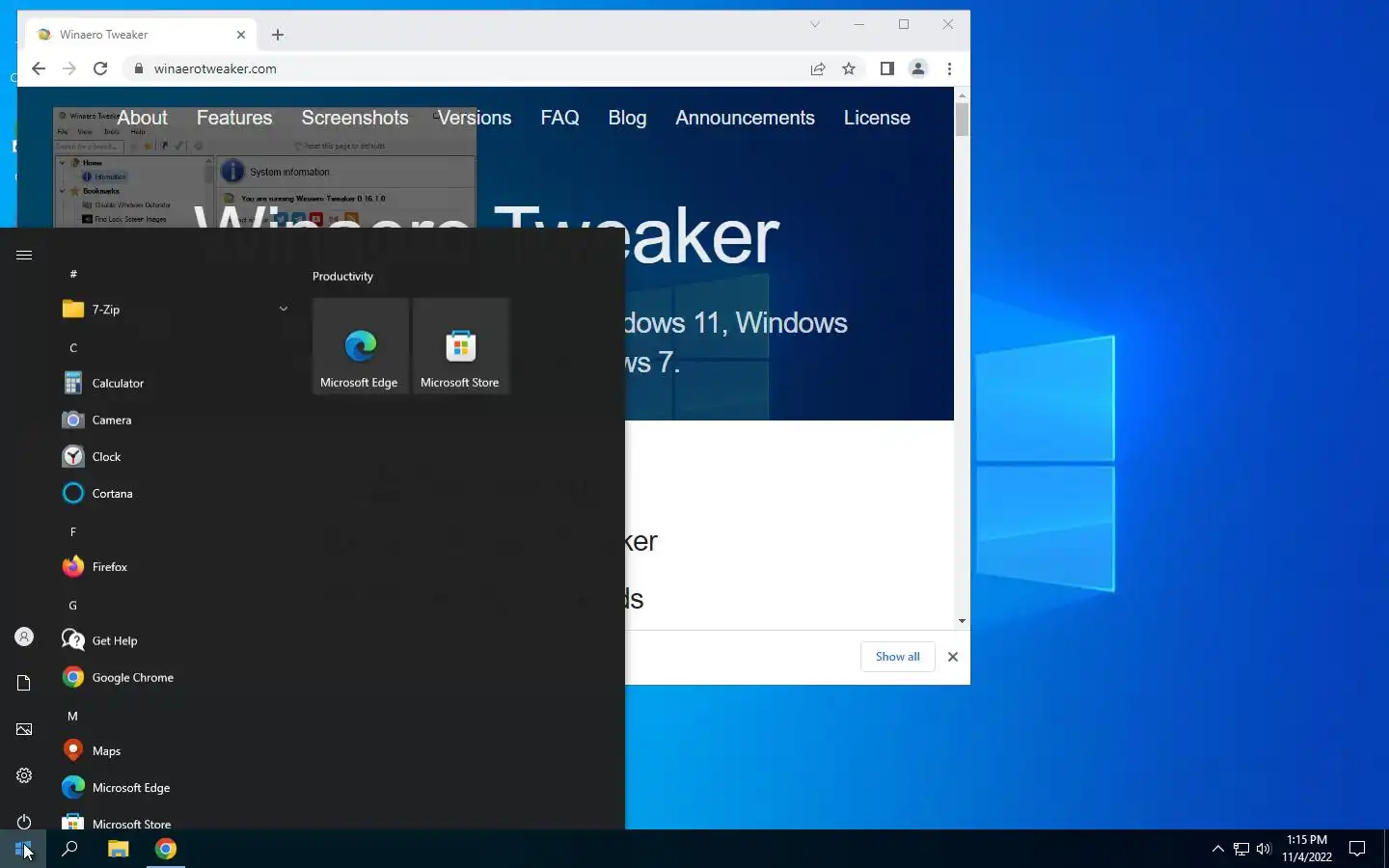Open Power options in Start sidebar

click(24, 822)
